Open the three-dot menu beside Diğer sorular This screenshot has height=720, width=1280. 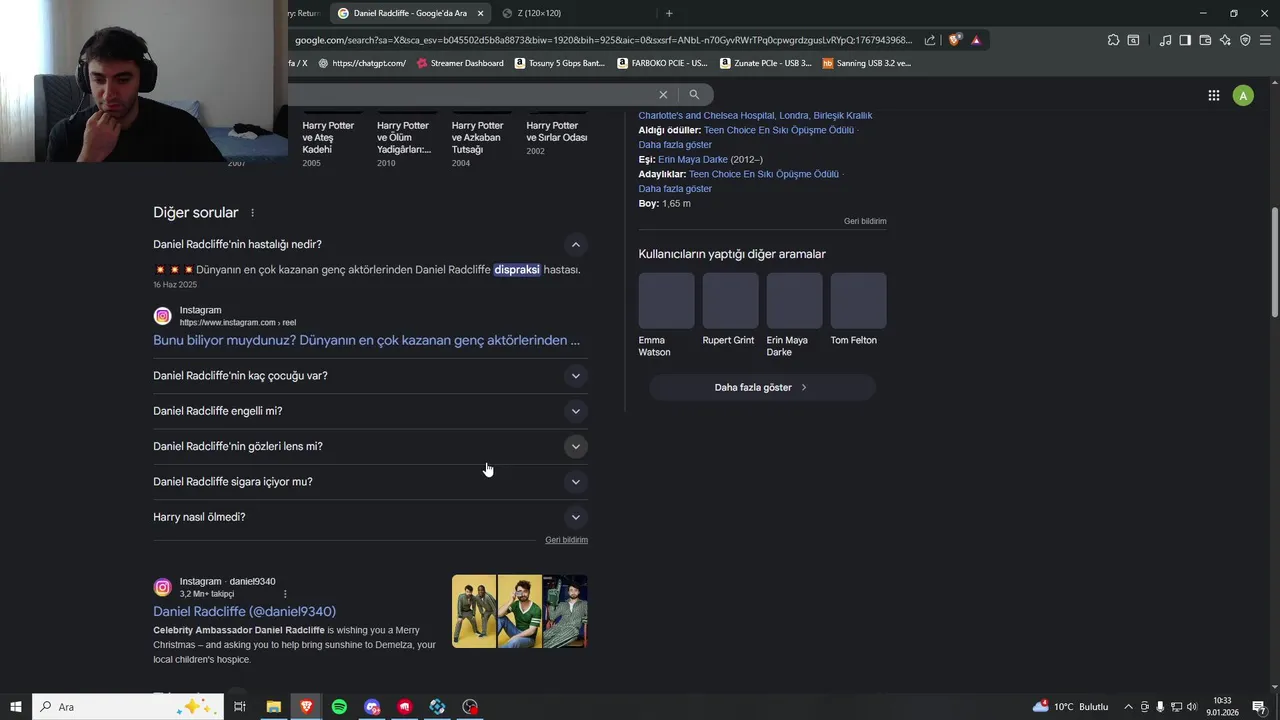252,213
